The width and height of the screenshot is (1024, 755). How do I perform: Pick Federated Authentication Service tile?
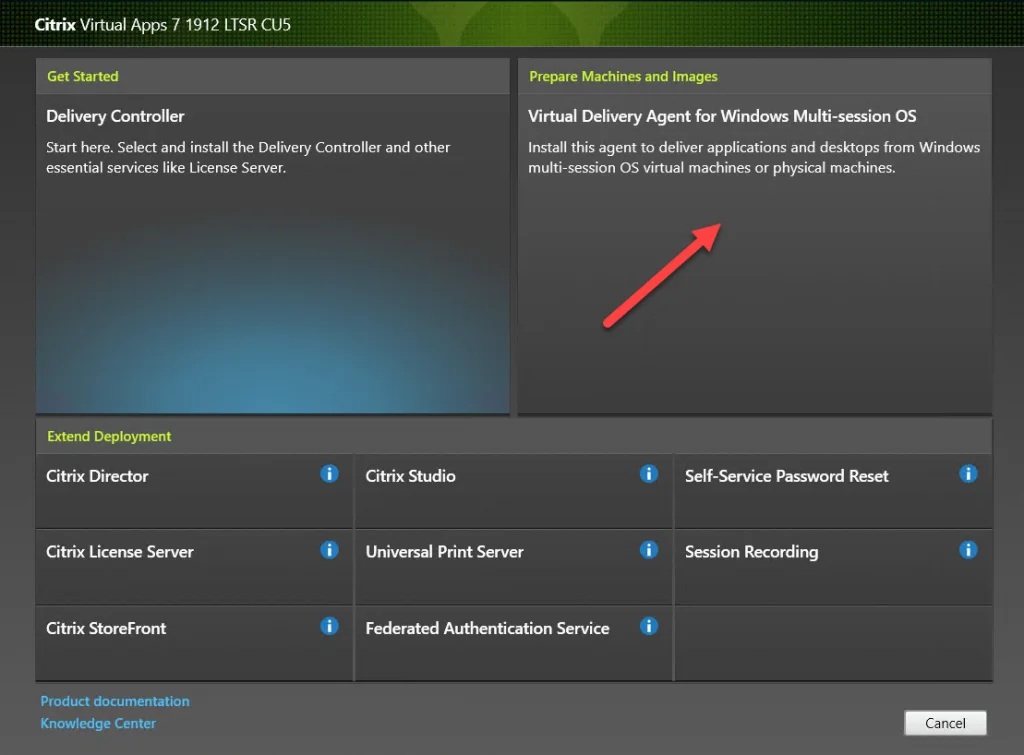pos(513,643)
